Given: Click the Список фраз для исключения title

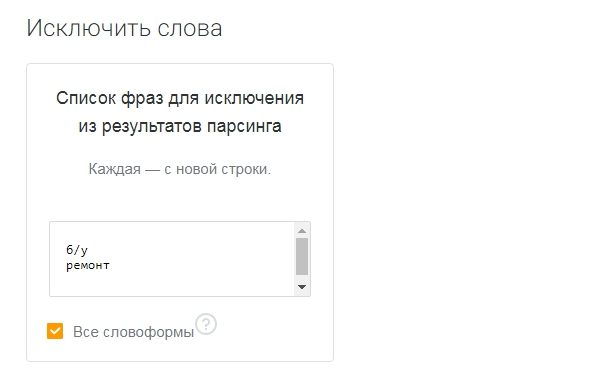Looking at the screenshot, I should click(x=180, y=98).
